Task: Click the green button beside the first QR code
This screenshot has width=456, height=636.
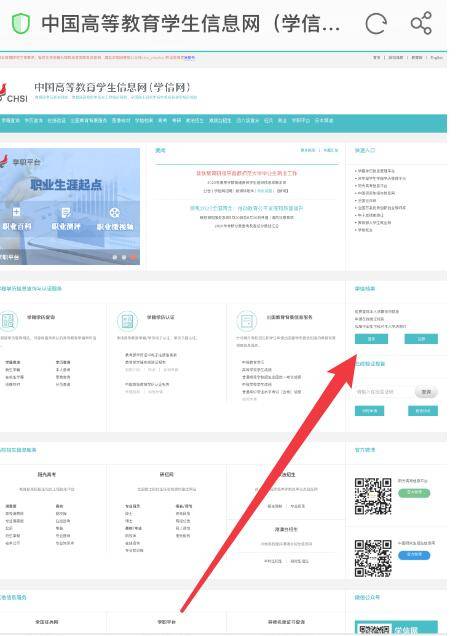Action: [414, 493]
